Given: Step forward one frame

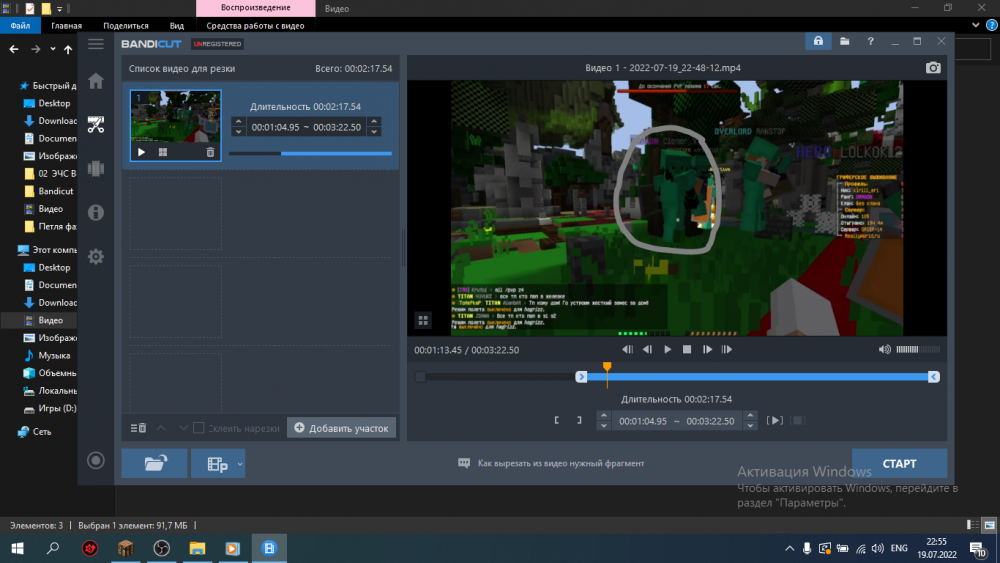Looking at the screenshot, I should click(x=707, y=349).
